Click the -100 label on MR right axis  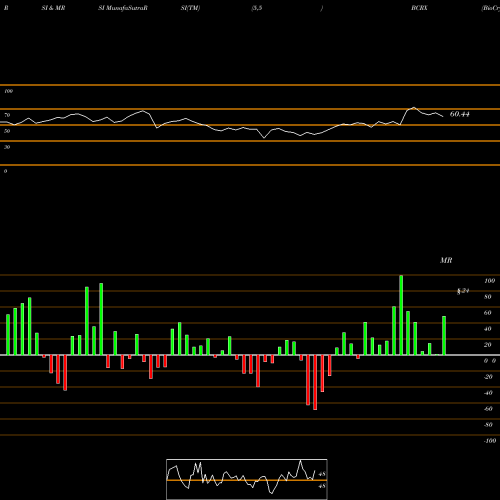point(490,441)
